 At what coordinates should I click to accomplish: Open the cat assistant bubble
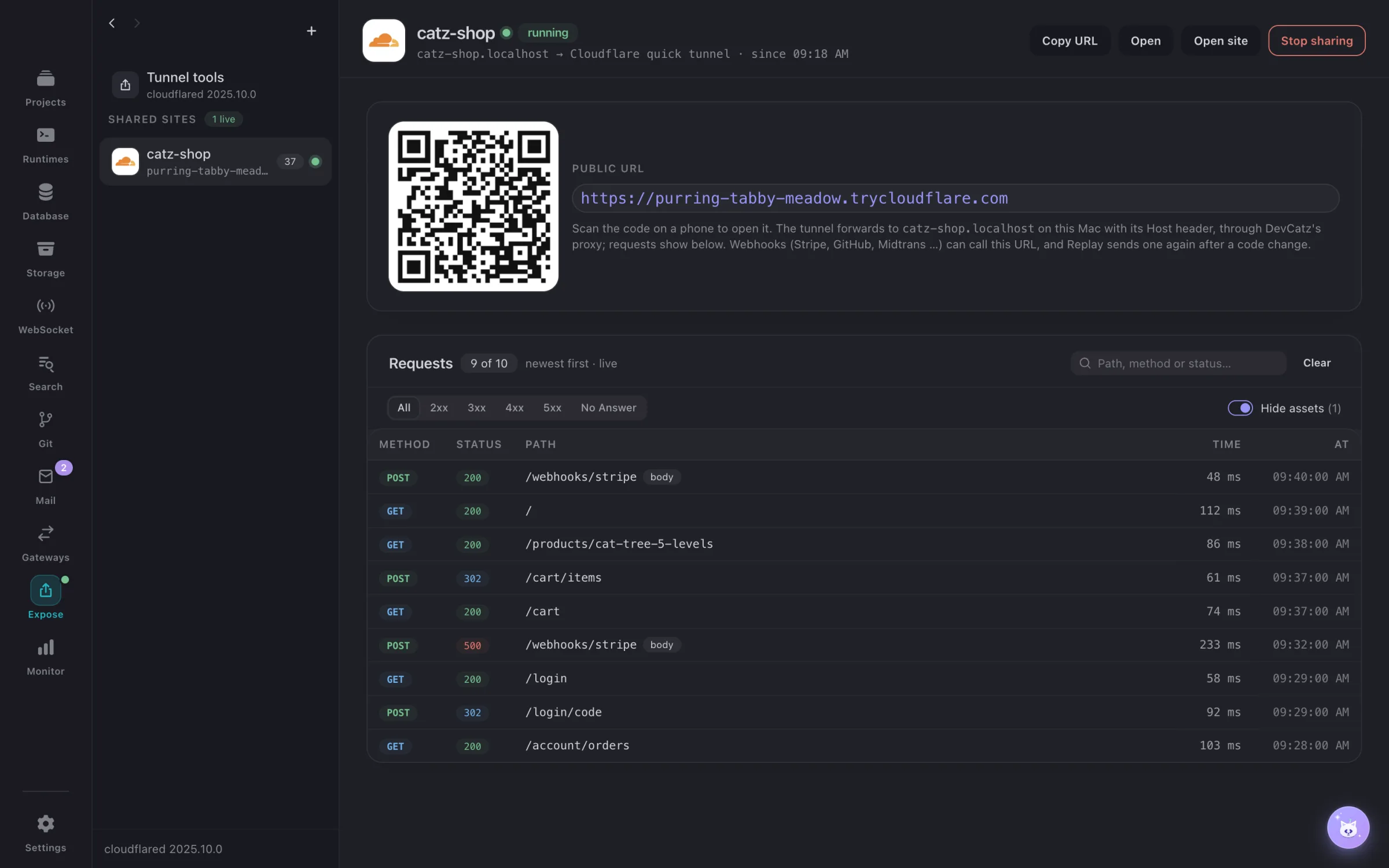coord(1348,827)
